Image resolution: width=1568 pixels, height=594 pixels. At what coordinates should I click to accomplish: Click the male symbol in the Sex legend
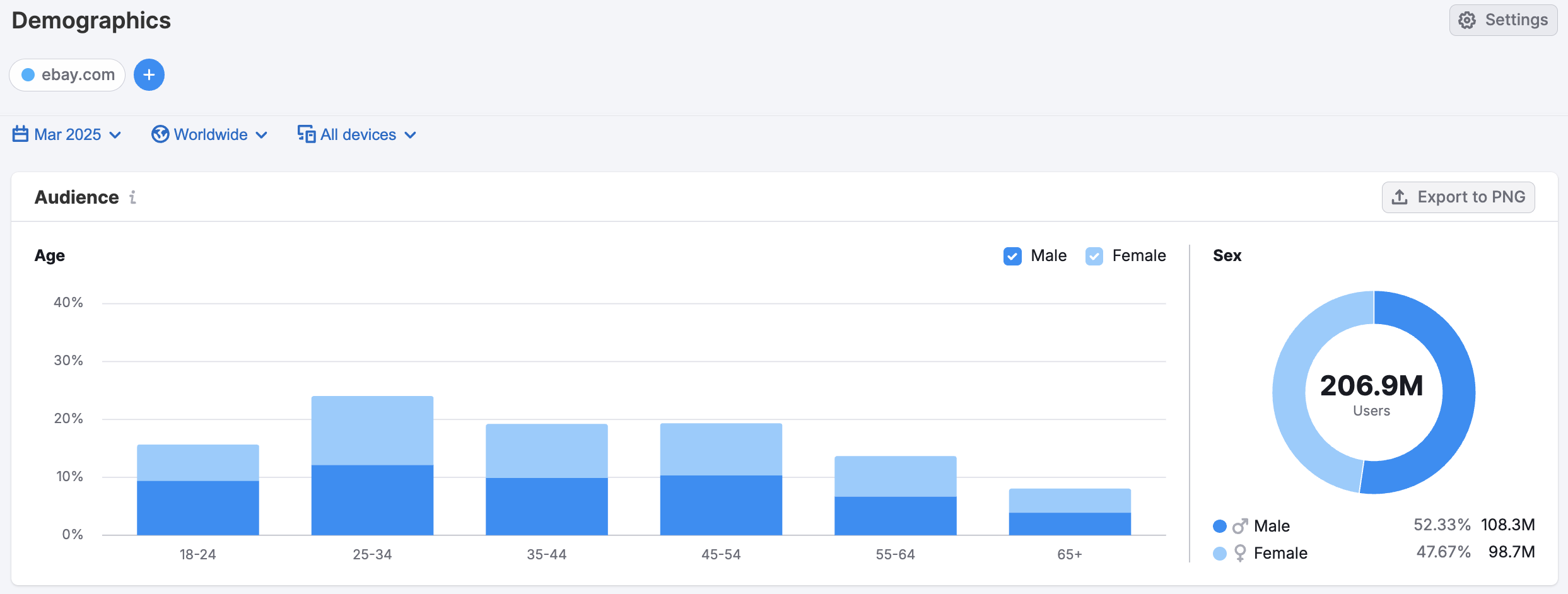tap(1242, 525)
